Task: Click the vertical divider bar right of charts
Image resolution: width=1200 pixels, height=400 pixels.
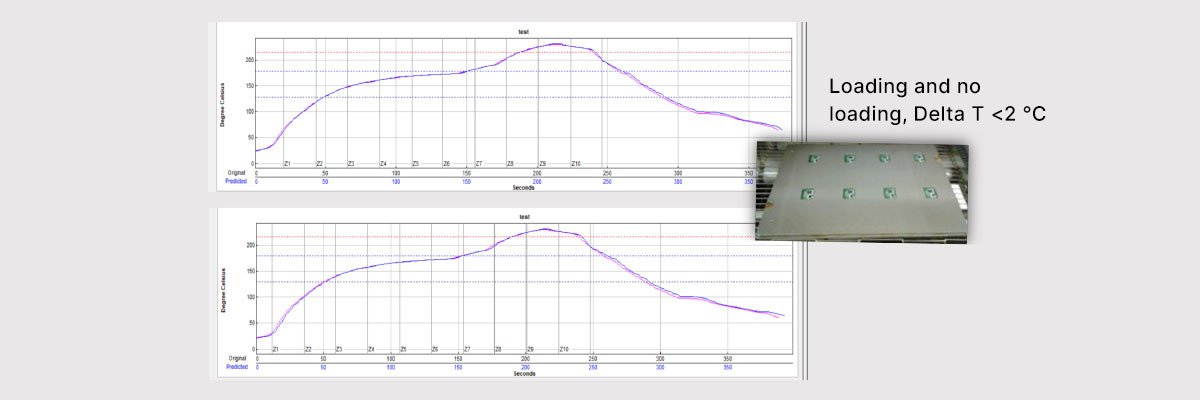Action: (804, 200)
